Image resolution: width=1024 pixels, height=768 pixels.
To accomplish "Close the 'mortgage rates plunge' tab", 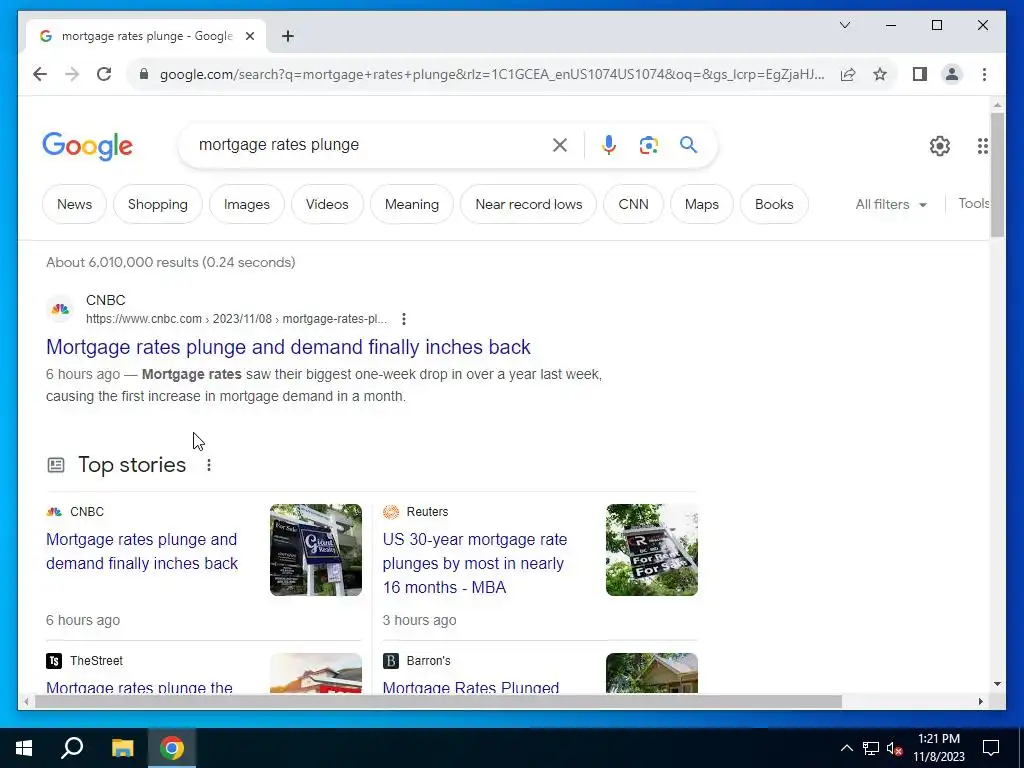I will point(249,36).
